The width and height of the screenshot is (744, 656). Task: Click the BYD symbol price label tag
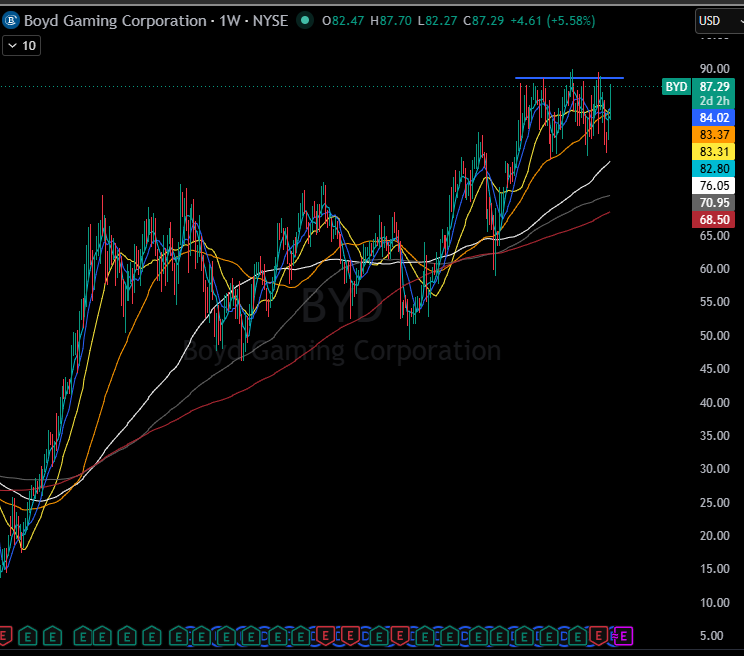[x=676, y=87]
